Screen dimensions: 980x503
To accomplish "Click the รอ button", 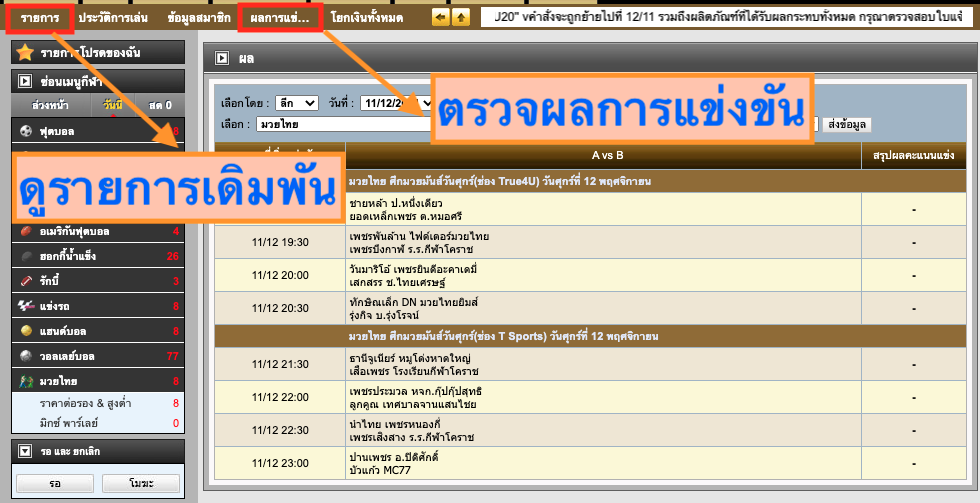I will click(x=56, y=483).
